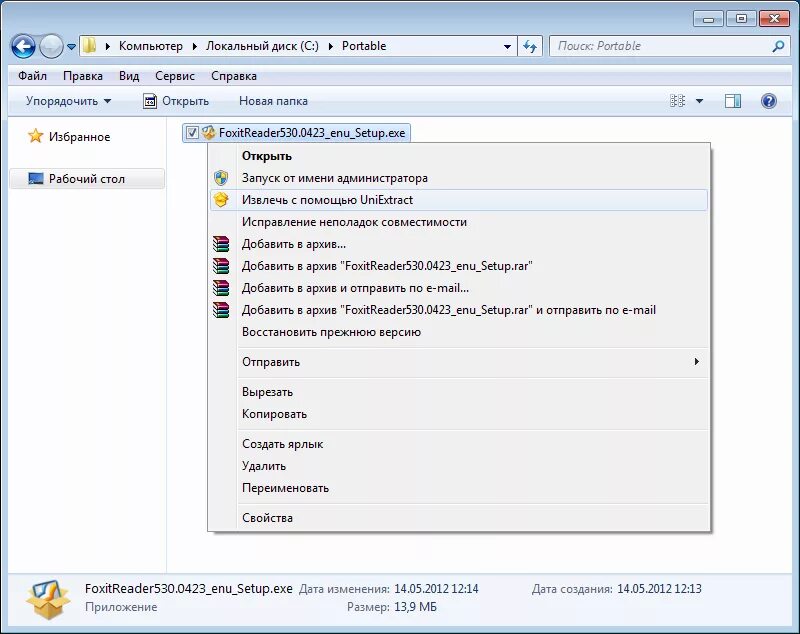Click the magnifier search icon
The width and height of the screenshot is (800, 634).
(x=778, y=46)
